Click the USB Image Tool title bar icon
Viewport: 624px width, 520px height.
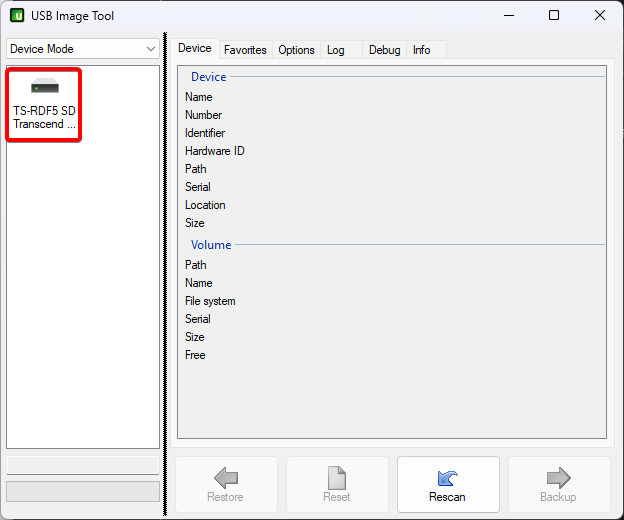pos(17,15)
